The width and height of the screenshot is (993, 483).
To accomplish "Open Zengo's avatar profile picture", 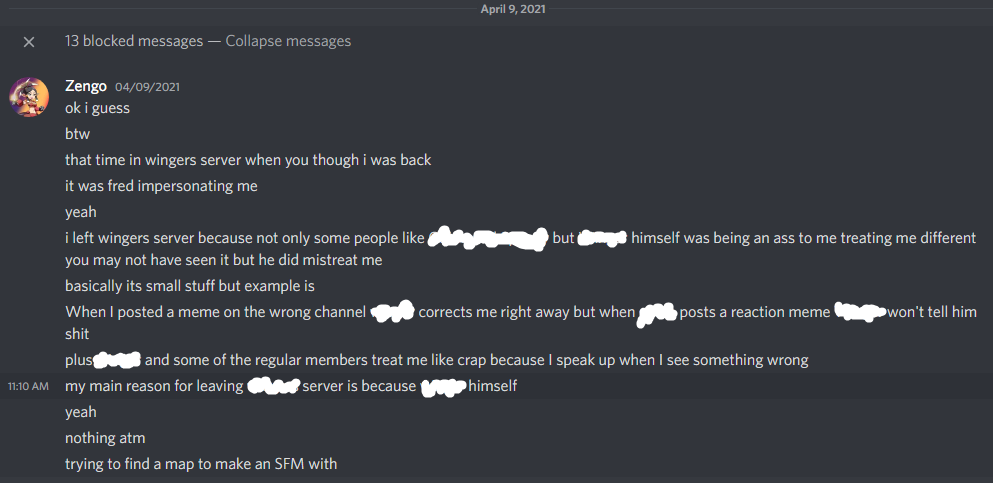I will pyautogui.click(x=28, y=96).
